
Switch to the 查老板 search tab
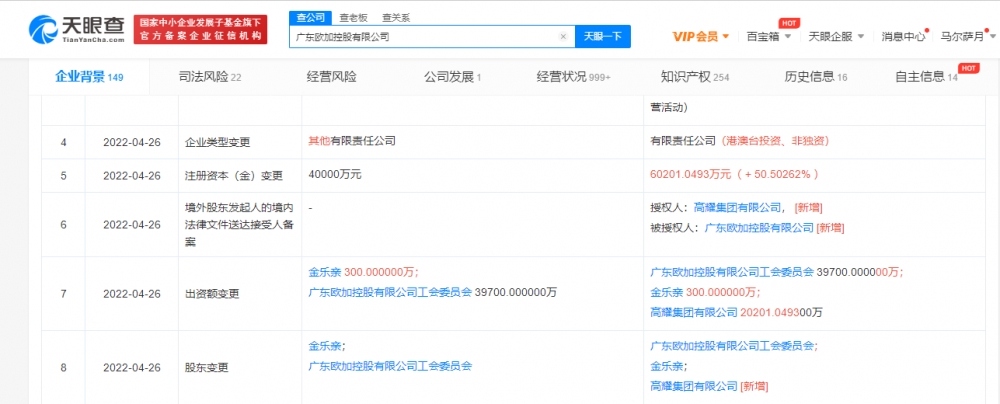(353, 18)
